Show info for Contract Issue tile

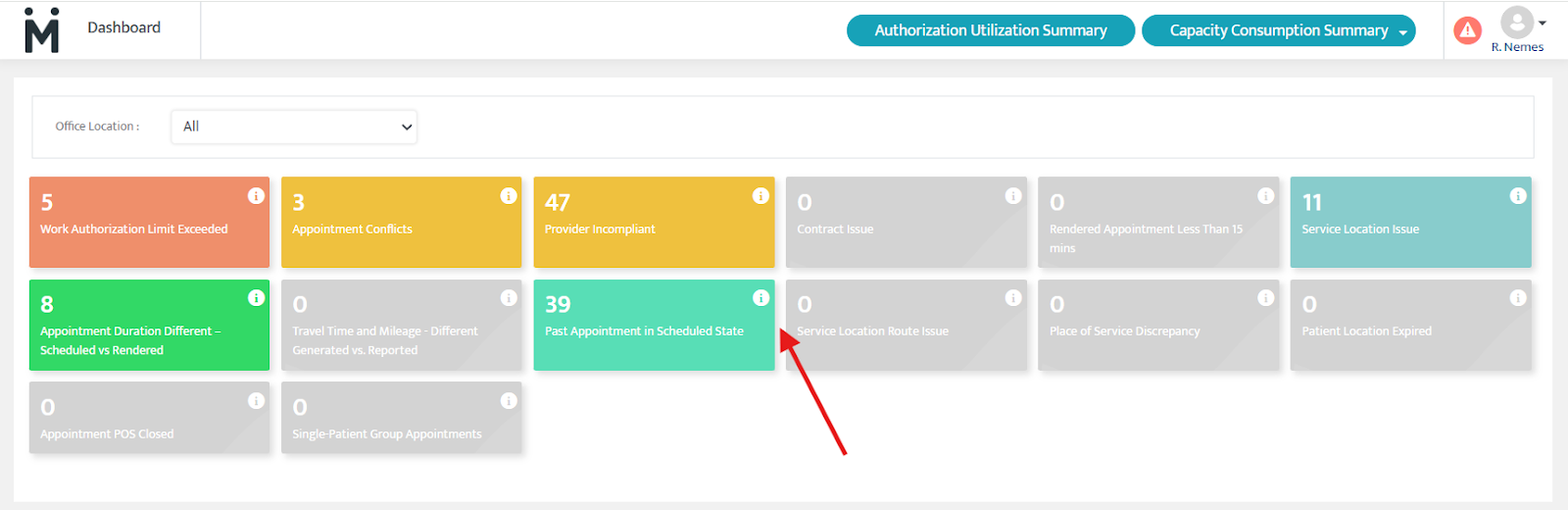click(x=1013, y=195)
